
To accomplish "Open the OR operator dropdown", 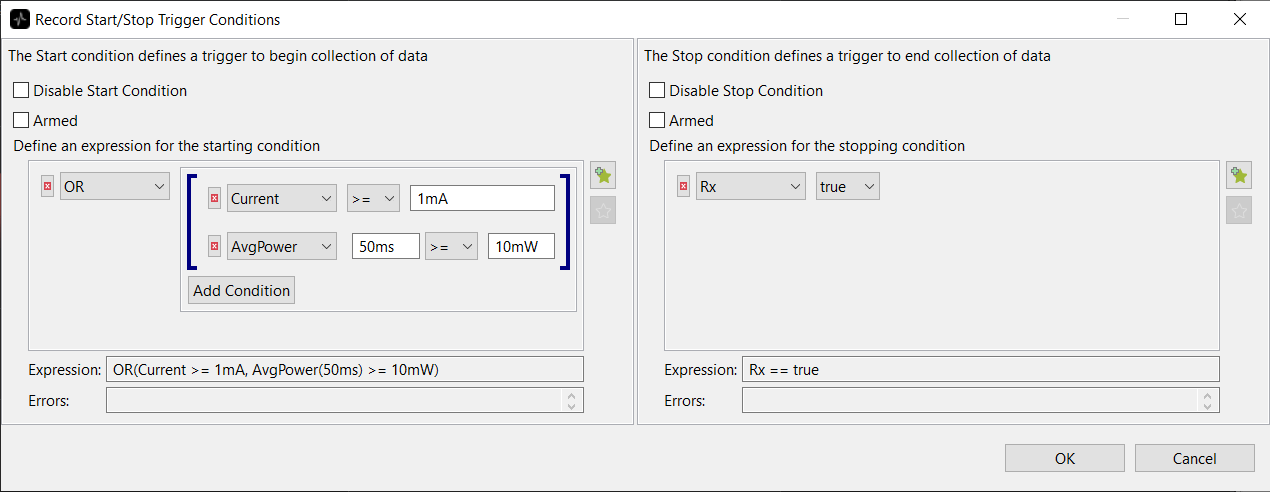I will tap(115, 187).
